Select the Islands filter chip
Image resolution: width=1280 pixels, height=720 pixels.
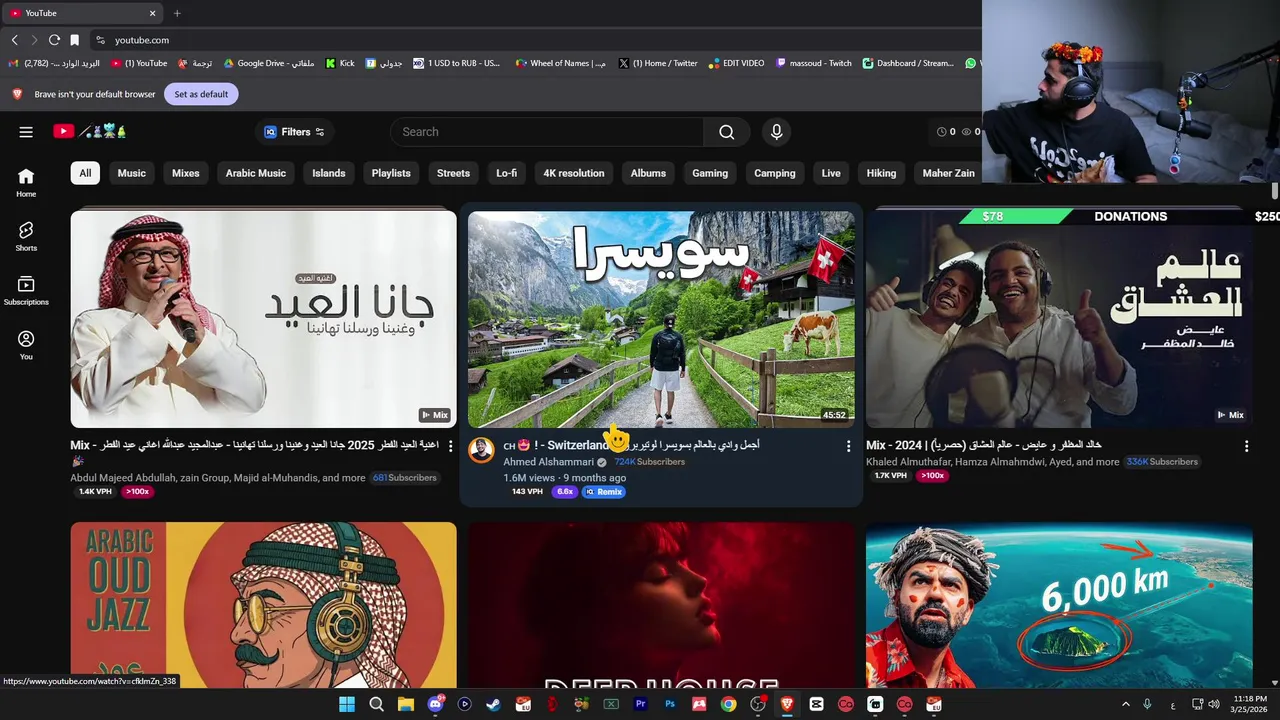(x=329, y=173)
